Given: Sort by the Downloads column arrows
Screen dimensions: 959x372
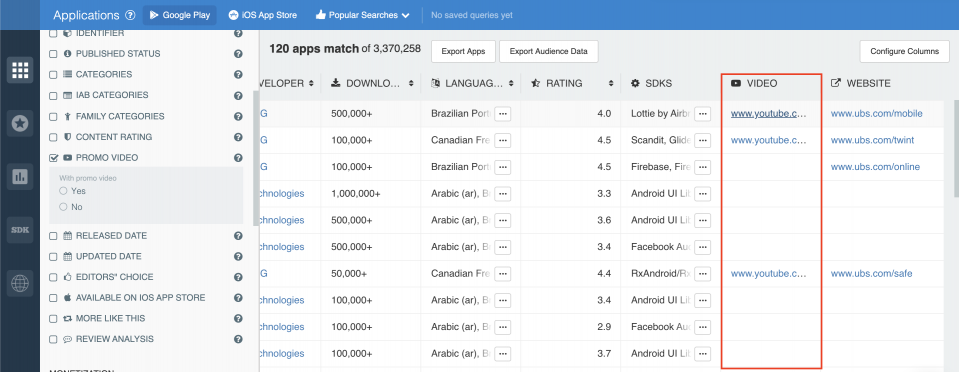Looking at the screenshot, I should click(411, 83).
